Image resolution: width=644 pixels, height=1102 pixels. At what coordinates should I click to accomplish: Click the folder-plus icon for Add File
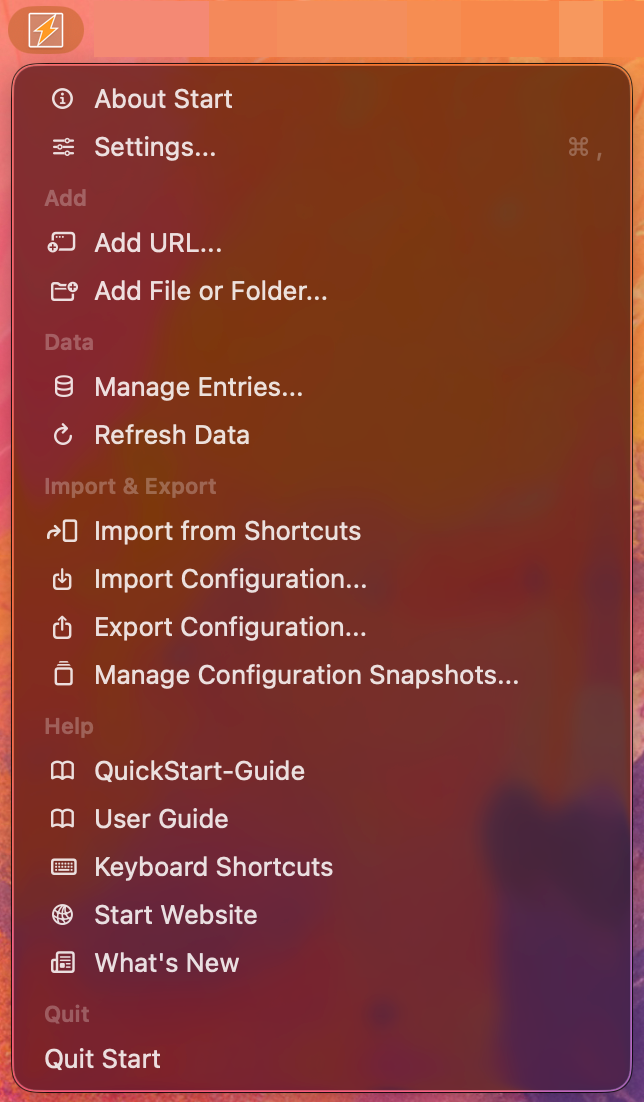63,291
